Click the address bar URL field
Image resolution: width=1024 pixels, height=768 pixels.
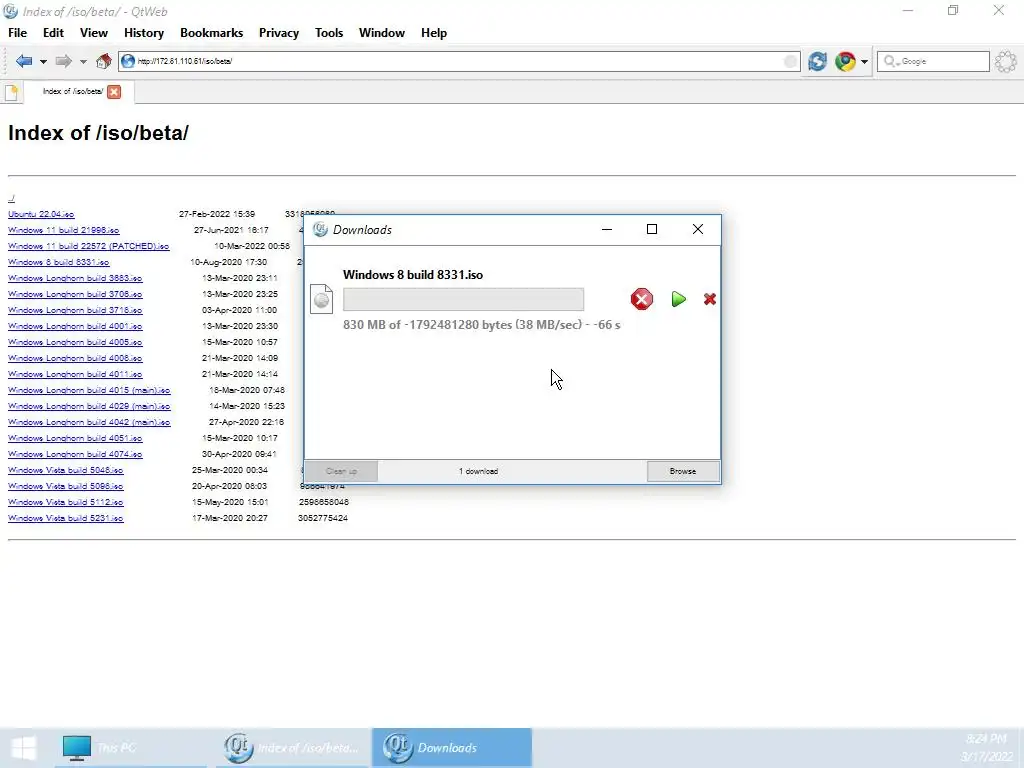point(459,61)
